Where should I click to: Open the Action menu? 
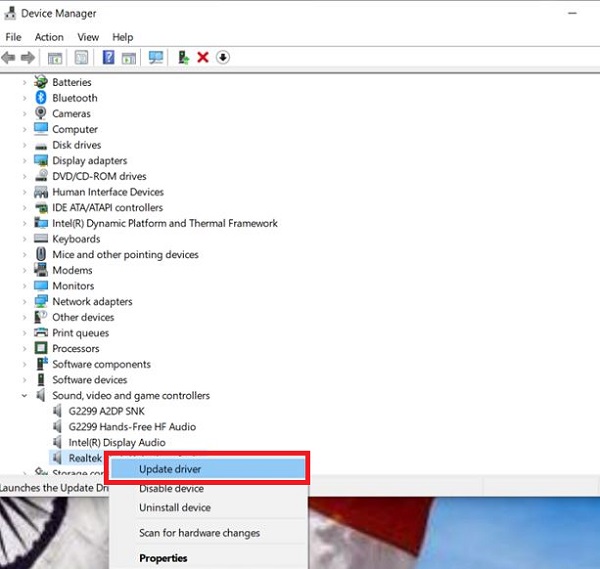(x=49, y=37)
